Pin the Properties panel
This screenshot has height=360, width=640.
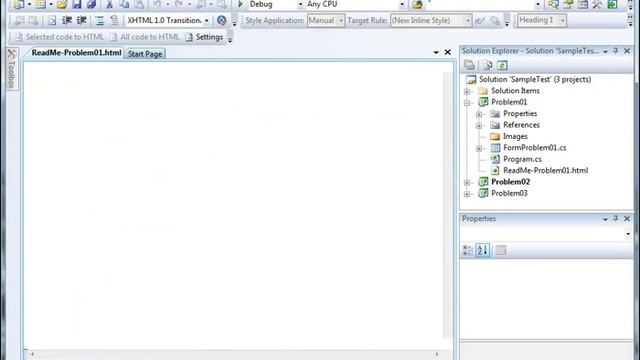(x=616, y=218)
